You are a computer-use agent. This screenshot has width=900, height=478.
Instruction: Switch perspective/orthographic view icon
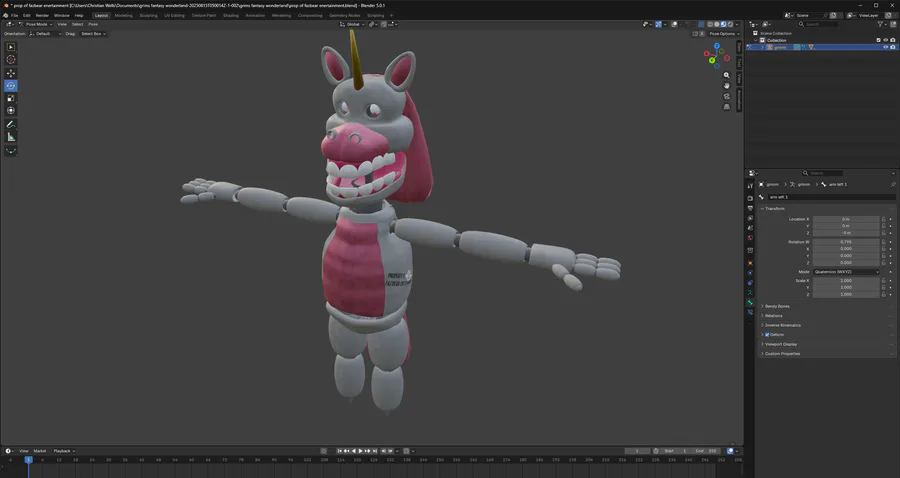point(727,107)
